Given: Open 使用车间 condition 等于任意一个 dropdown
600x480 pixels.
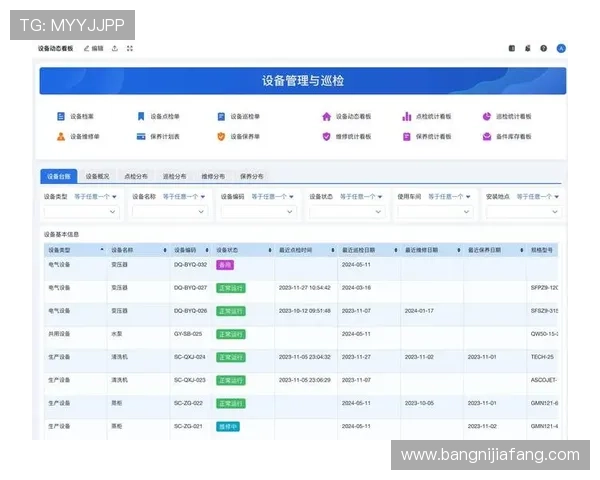Looking at the screenshot, I should click(449, 197).
